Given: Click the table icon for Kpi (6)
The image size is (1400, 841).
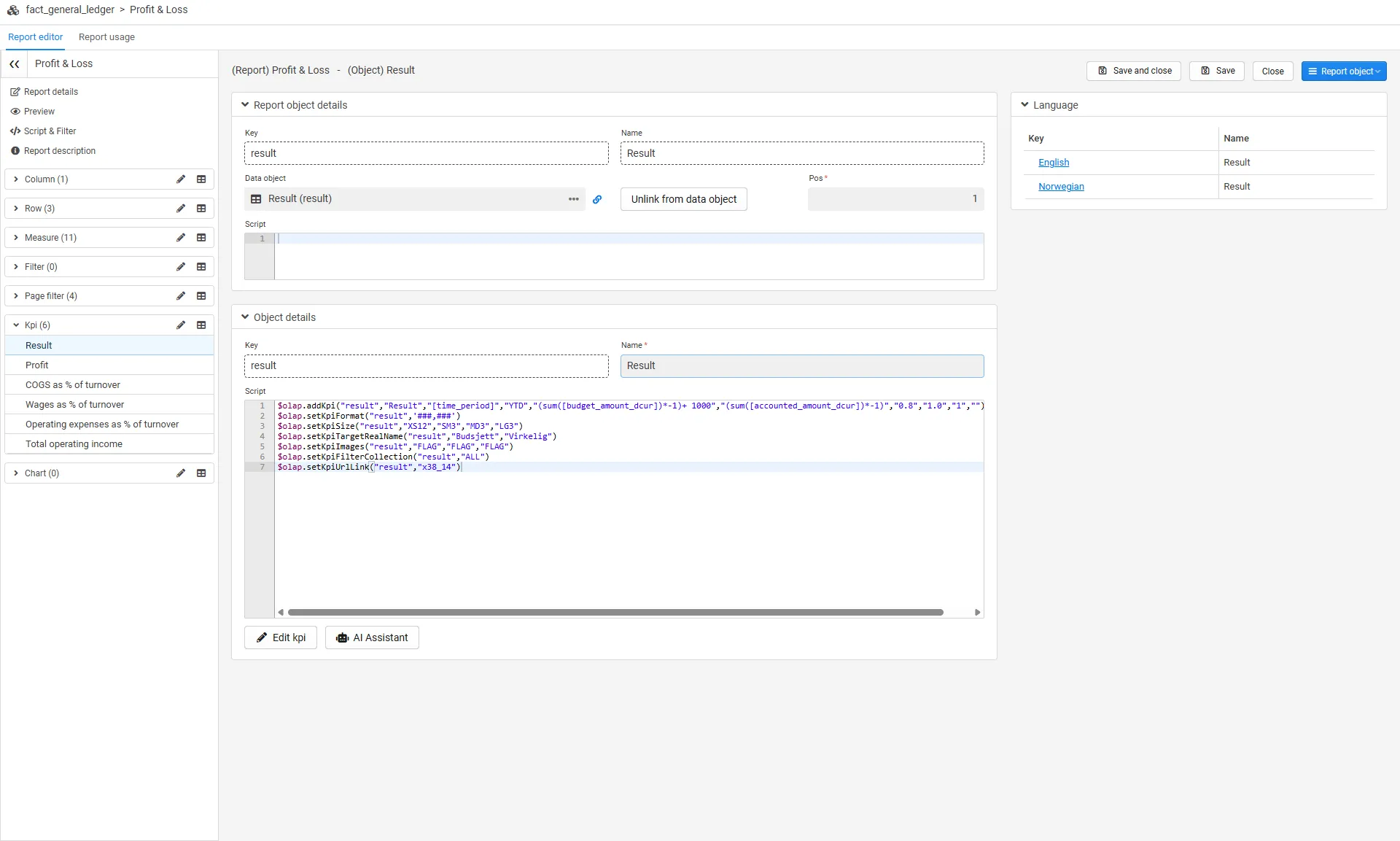Looking at the screenshot, I should coord(201,325).
